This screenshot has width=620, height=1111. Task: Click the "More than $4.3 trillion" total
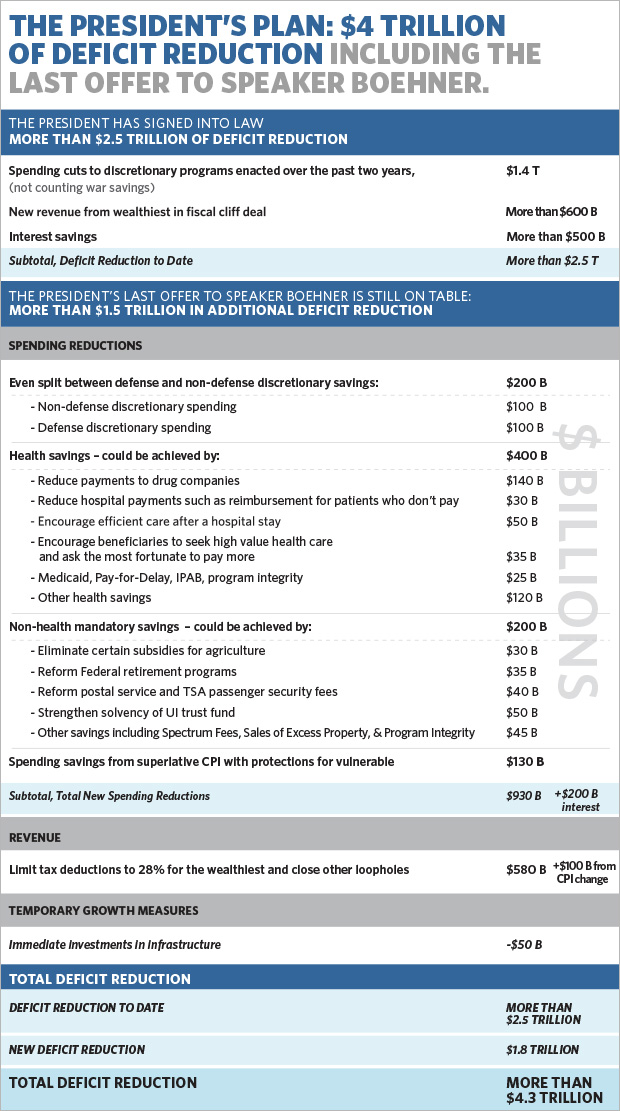pos(555,1090)
